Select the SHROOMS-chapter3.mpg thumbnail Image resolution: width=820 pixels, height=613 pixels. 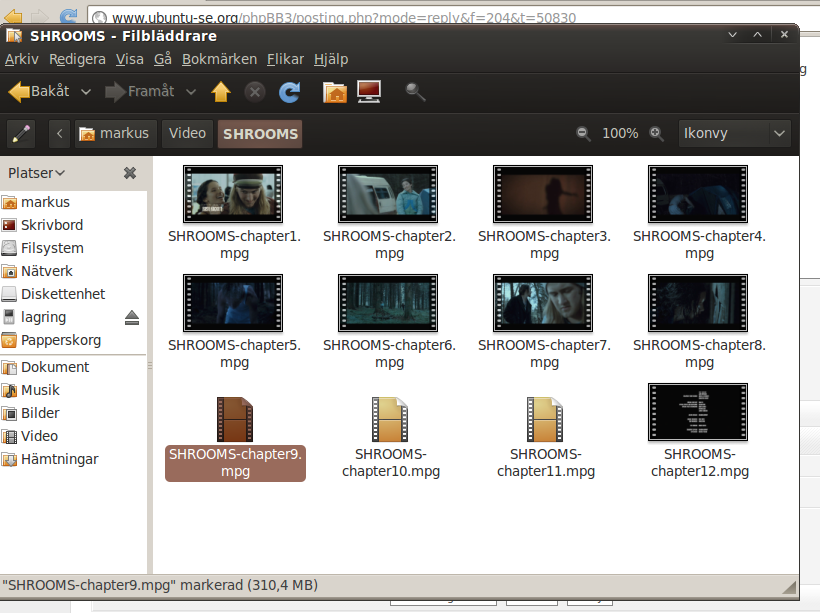coord(543,194)
